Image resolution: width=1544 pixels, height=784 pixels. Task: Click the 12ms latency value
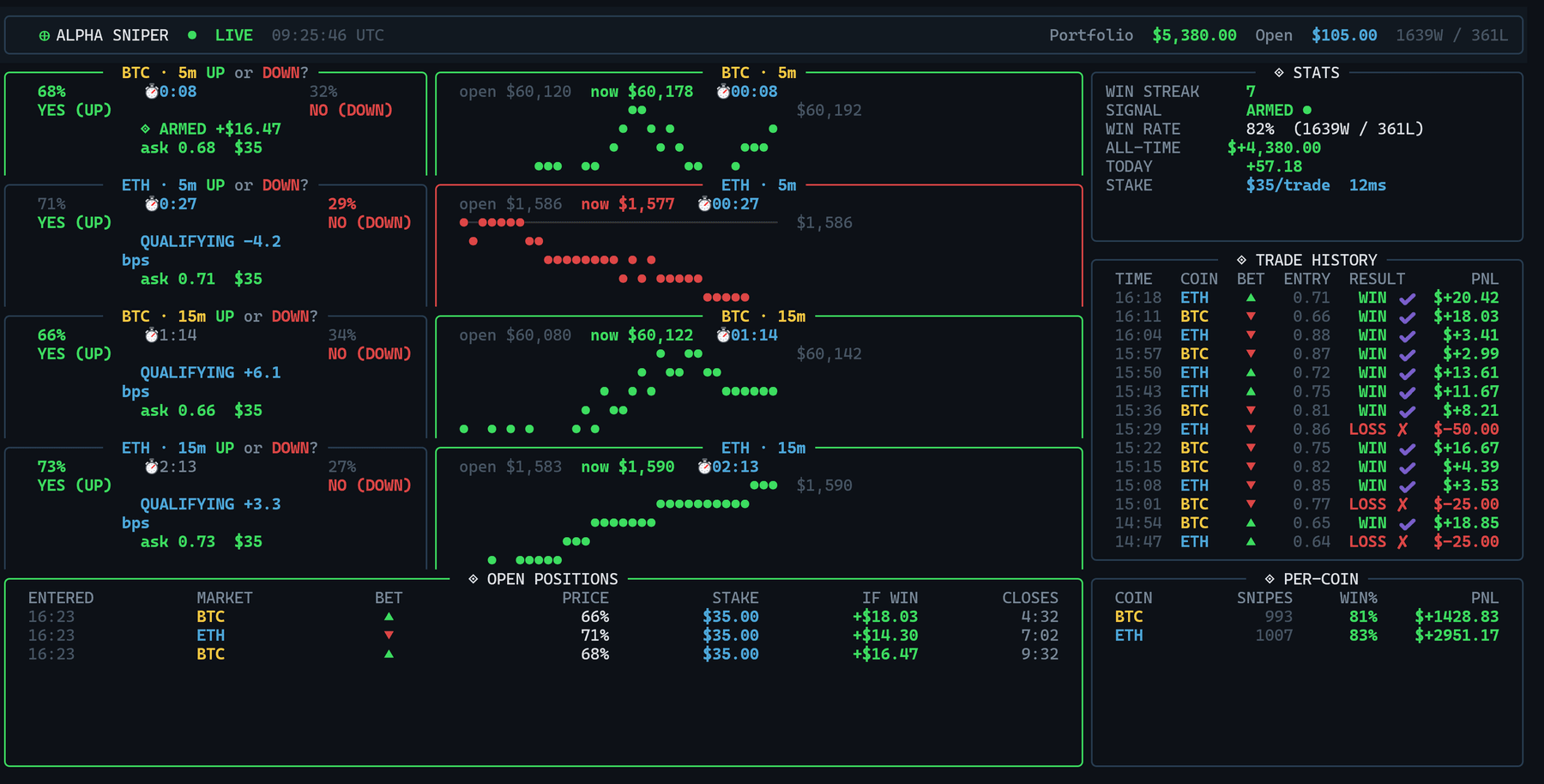tap(1367, 185)
